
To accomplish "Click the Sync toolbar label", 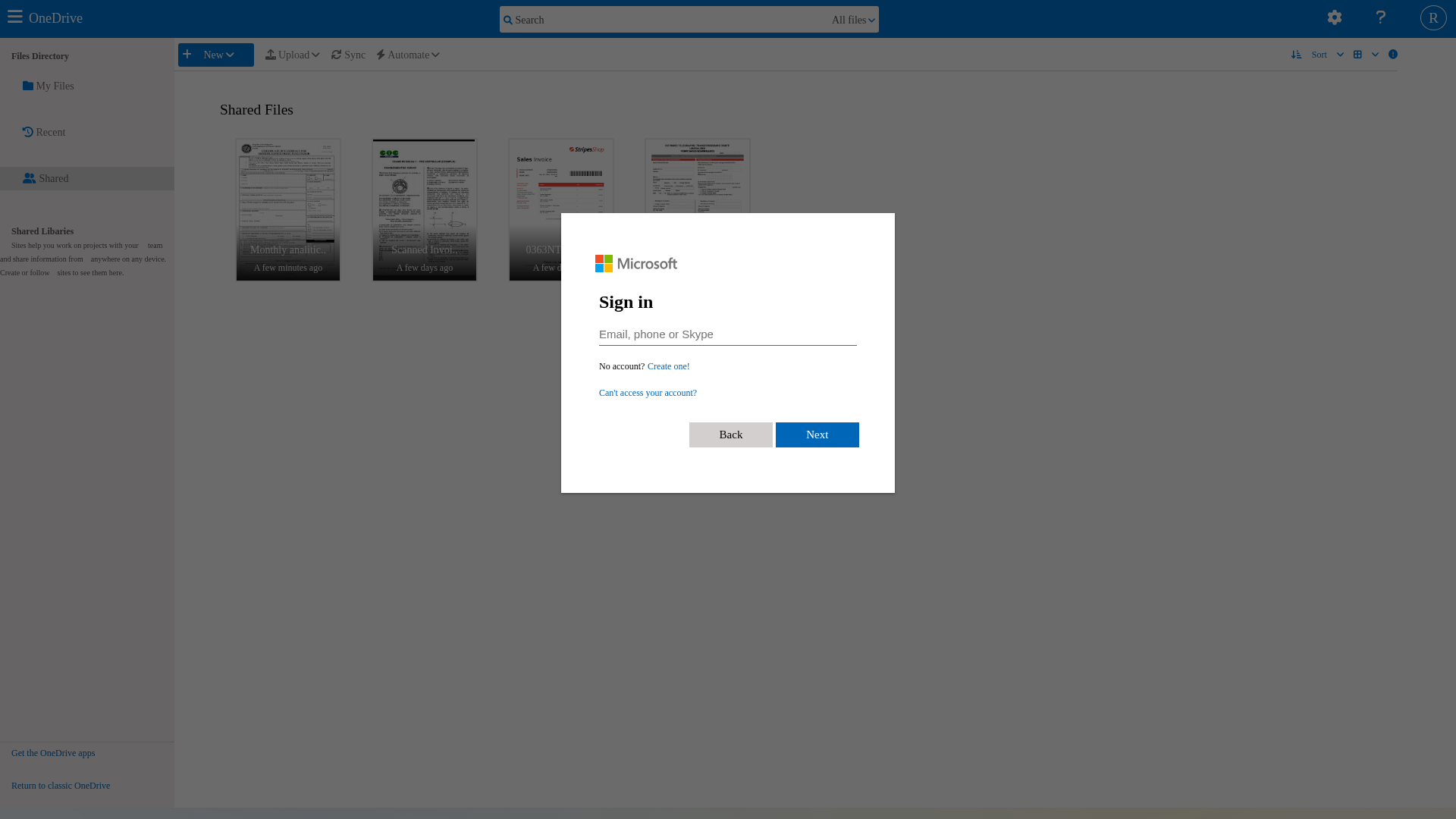I will coord(355,55).
